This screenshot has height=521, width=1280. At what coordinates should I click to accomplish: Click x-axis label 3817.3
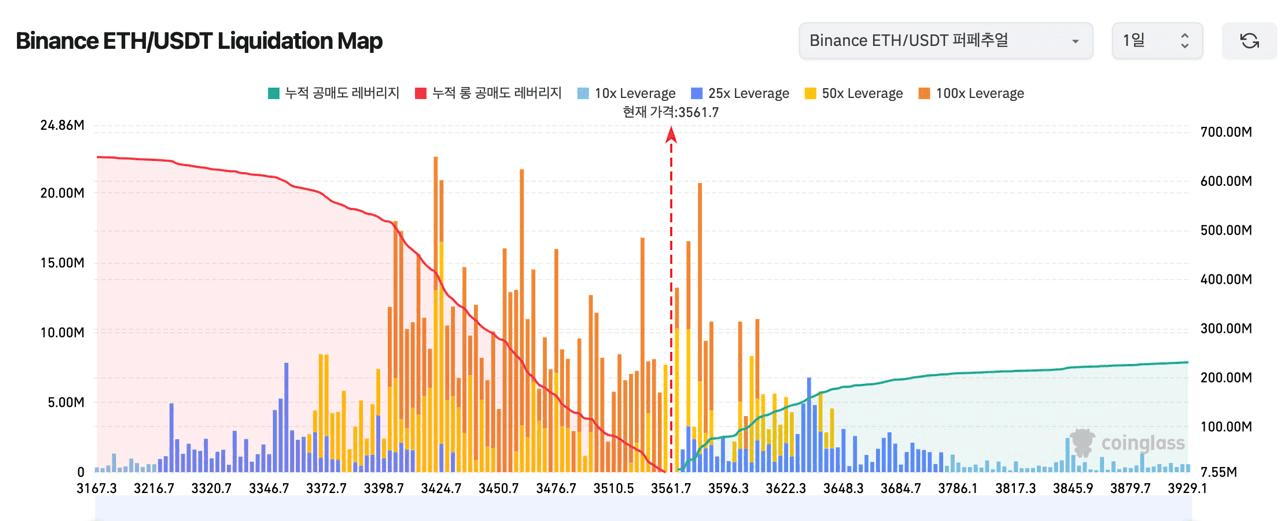coord(1015,488)
